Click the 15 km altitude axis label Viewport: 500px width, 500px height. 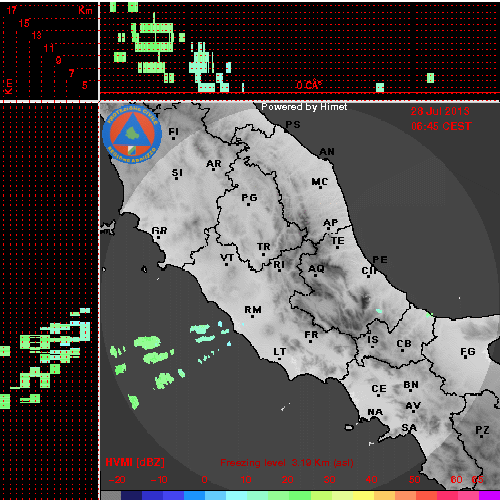tap(24, 23)
